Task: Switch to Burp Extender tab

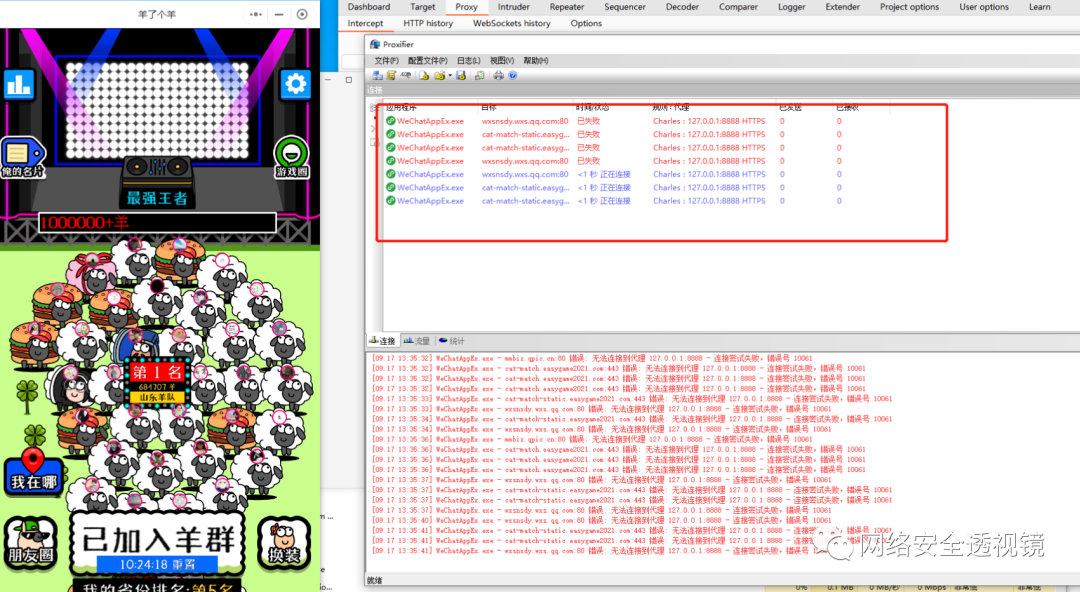Action: 842,7
